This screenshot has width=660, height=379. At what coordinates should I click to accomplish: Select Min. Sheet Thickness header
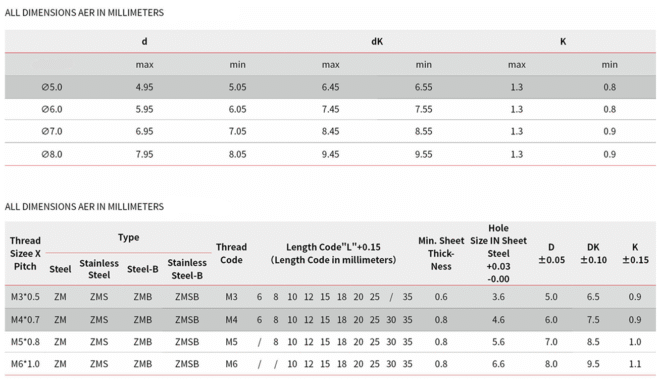point(441,254)
